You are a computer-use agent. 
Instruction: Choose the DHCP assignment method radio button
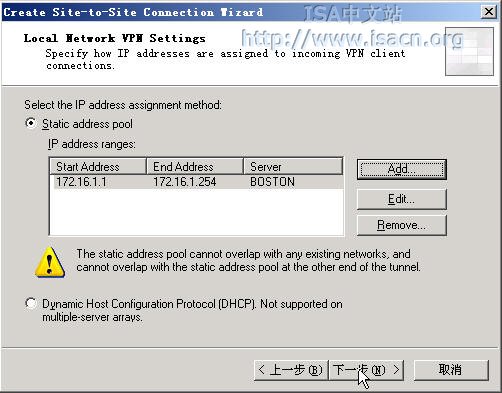tap(31, 303)
